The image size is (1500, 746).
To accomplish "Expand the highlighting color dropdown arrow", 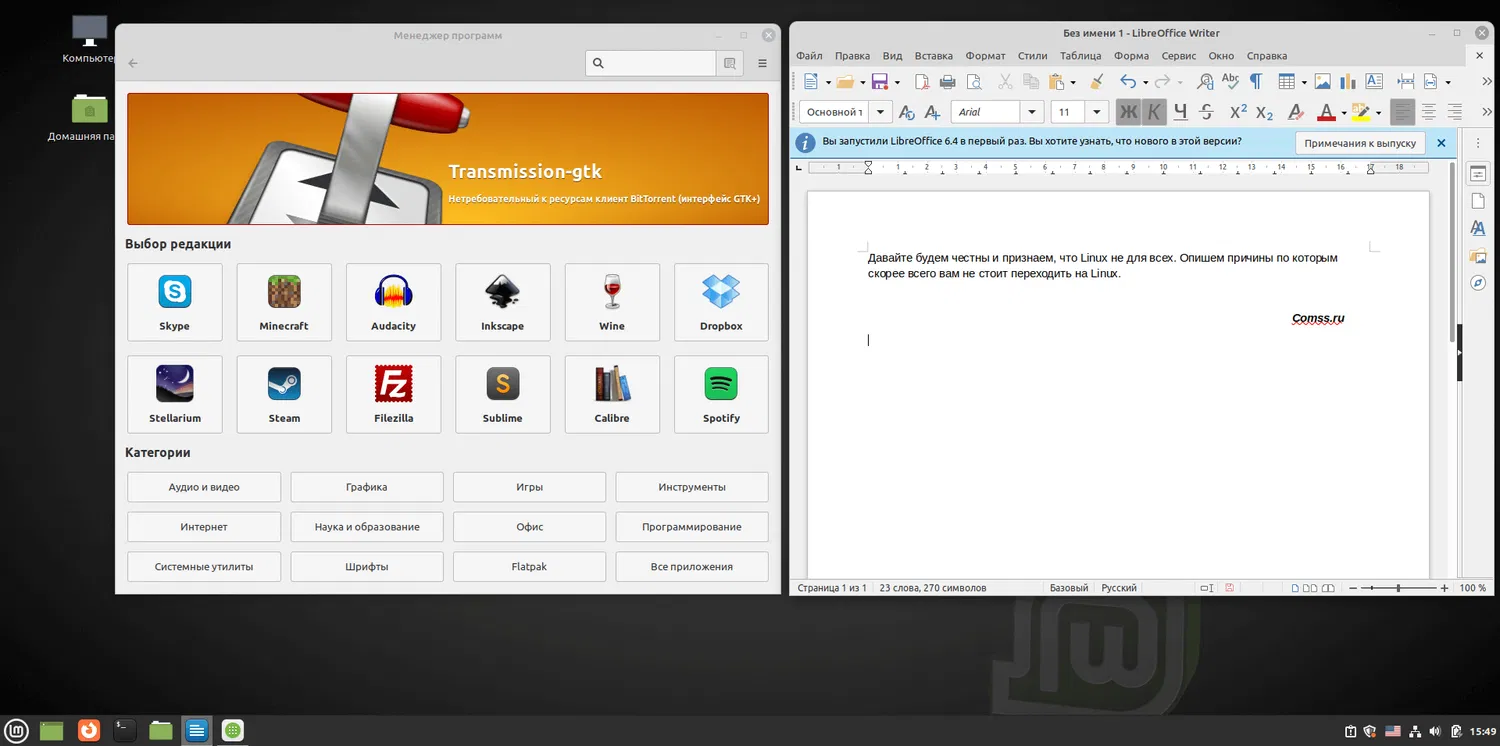I will pos(1378,112).
